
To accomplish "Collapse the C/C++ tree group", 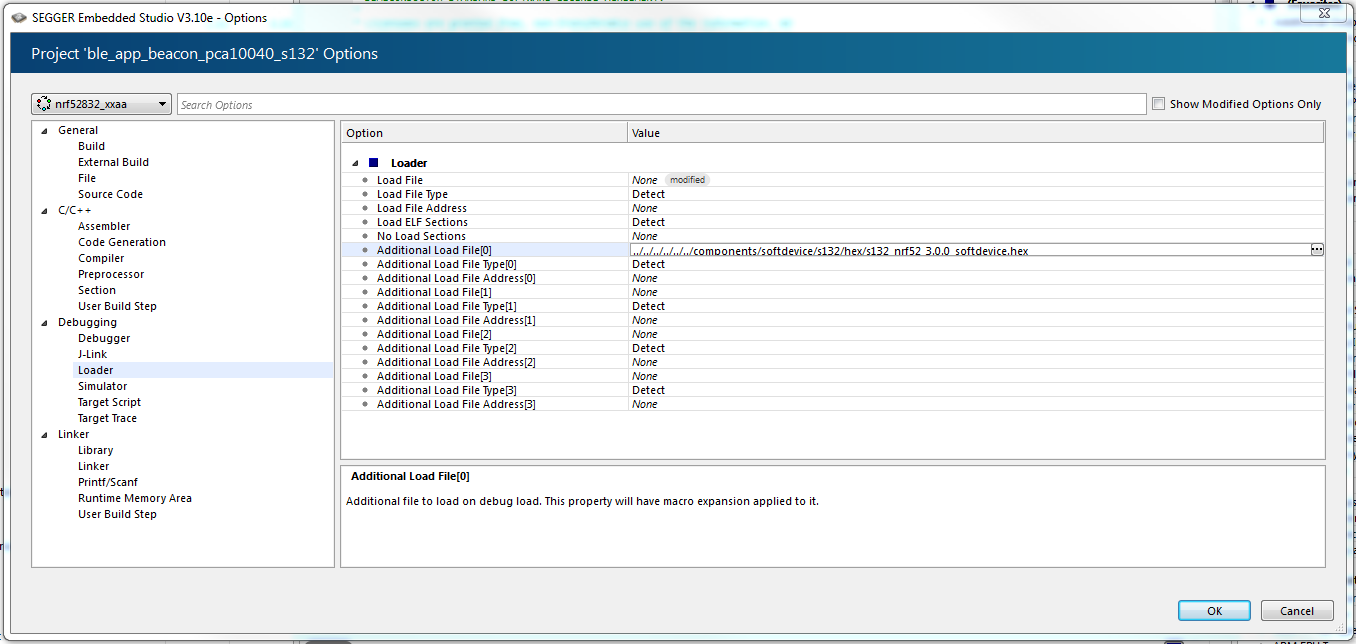I will point(44,210).
